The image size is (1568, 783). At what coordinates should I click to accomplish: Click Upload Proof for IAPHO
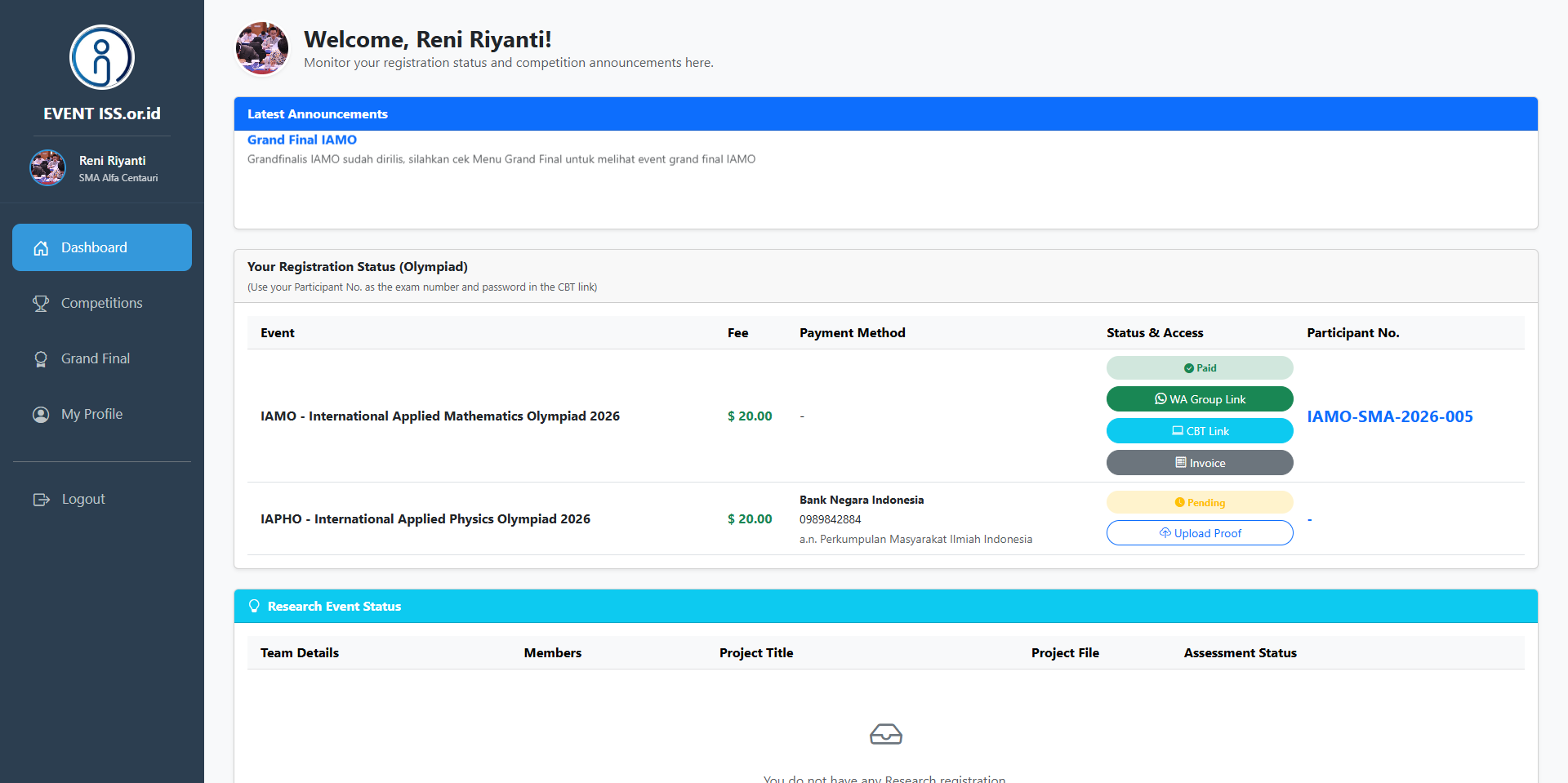pos(1200,533)
